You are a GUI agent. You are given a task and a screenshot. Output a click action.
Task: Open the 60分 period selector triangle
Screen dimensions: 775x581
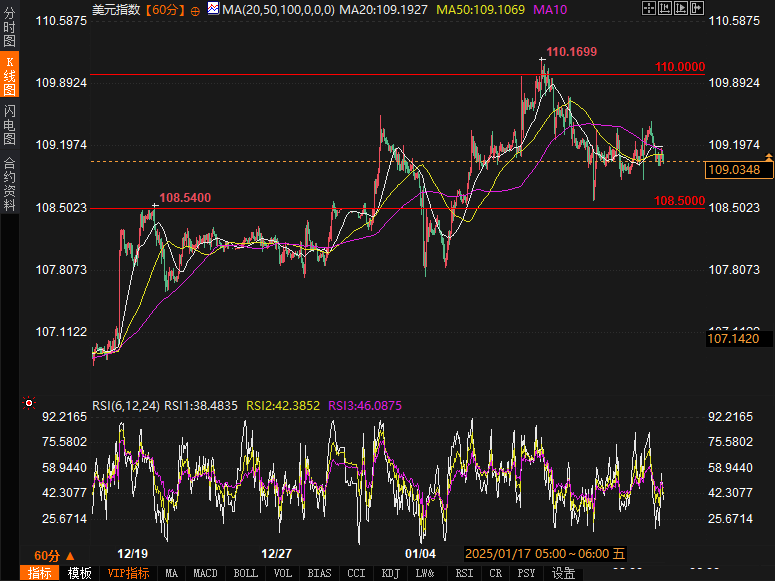(70, 556)
